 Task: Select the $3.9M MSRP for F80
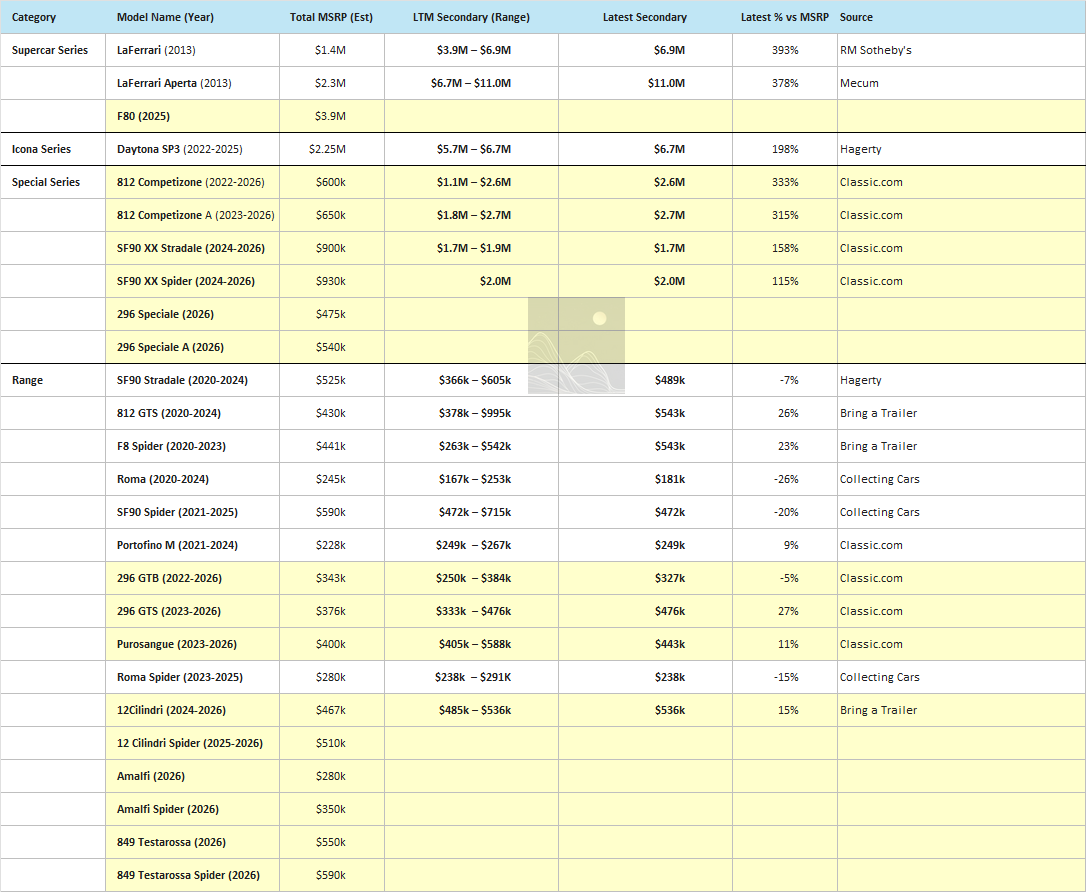pyautogui.click(x=330, y=116)
